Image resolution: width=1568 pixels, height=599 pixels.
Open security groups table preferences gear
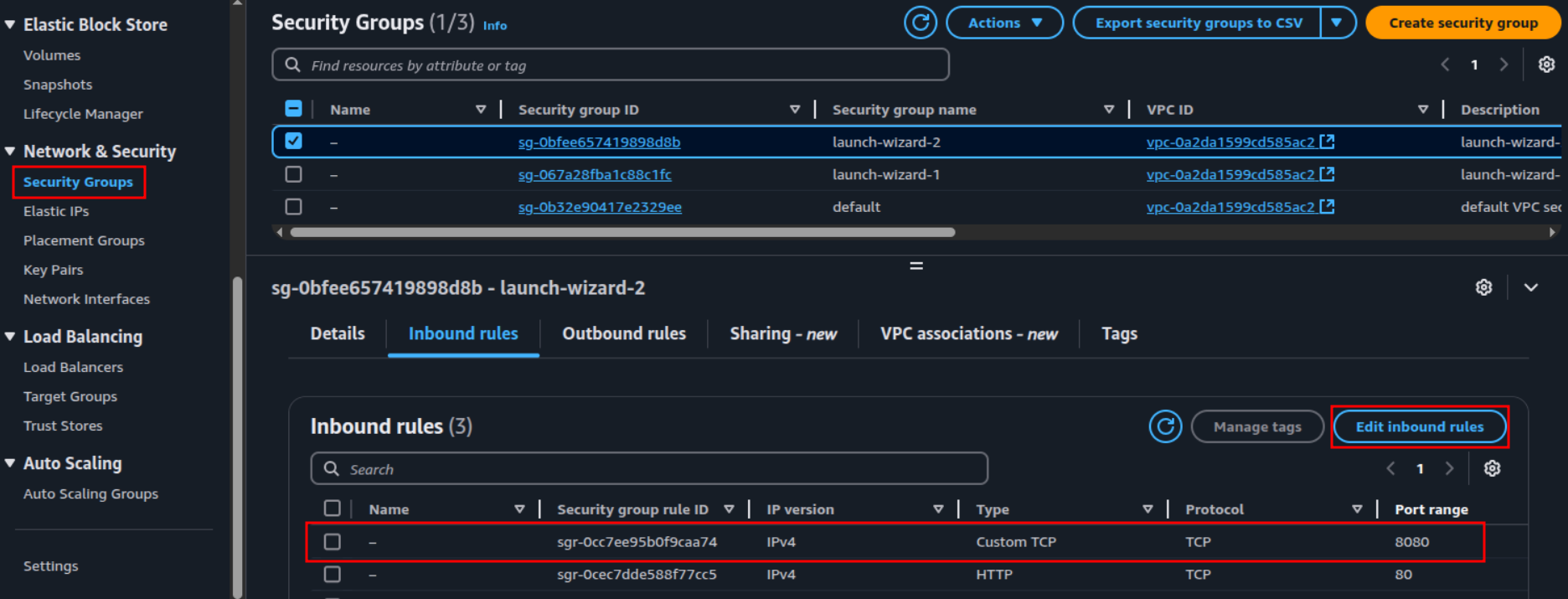point(1546,65)
